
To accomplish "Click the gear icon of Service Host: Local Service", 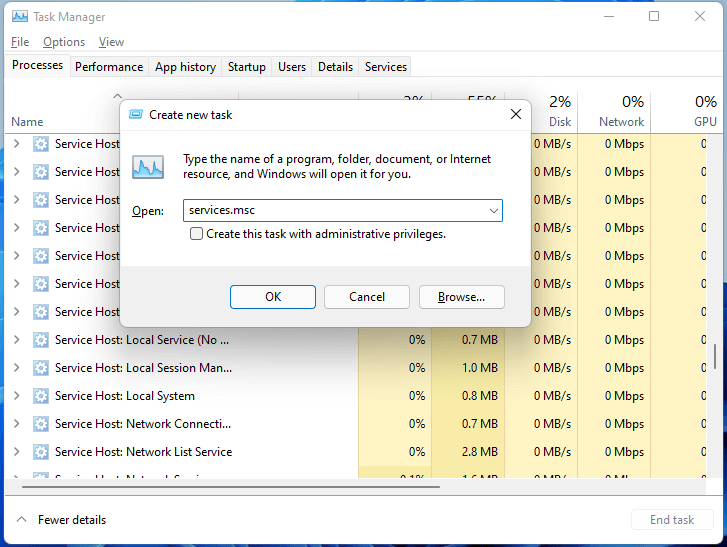I will 41,340.
